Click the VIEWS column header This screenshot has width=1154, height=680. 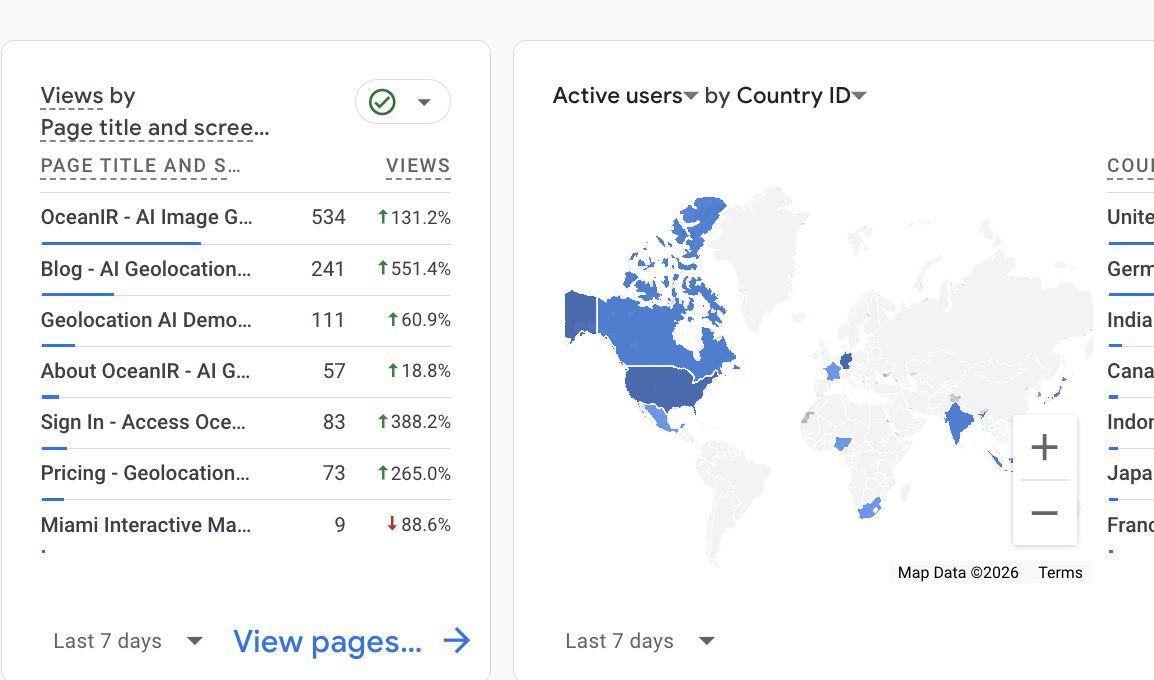point(418,166)
